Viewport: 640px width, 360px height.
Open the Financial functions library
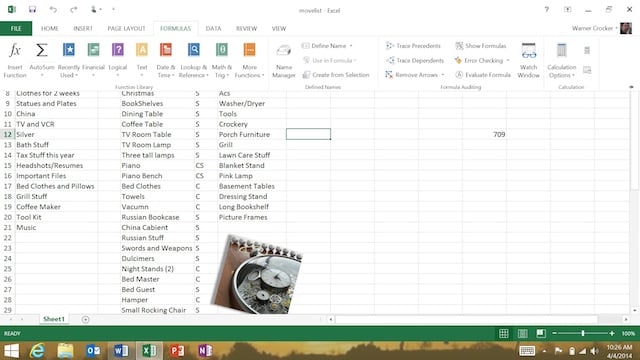click(x=93, y=60)
